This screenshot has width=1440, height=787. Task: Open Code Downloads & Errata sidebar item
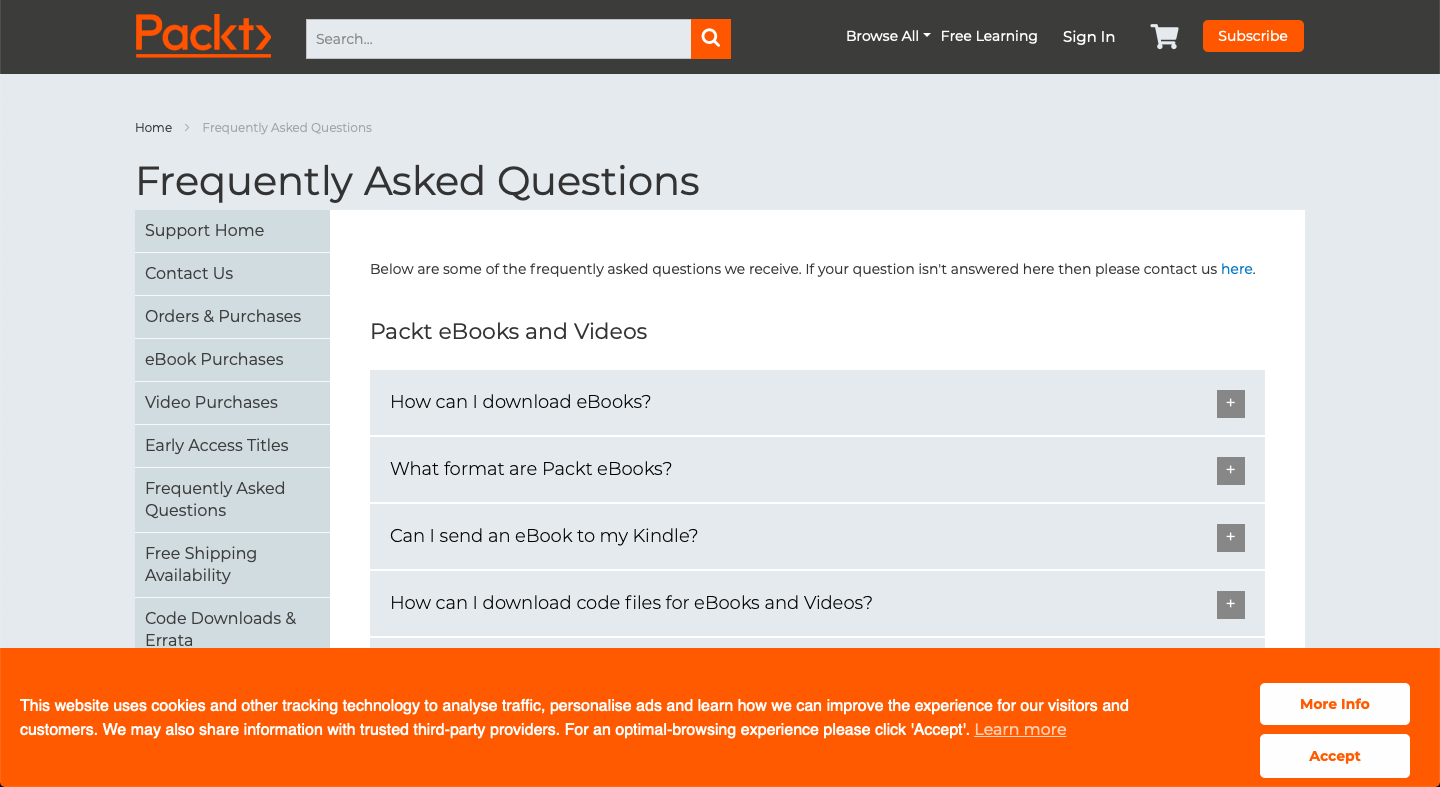pos(232,623)
